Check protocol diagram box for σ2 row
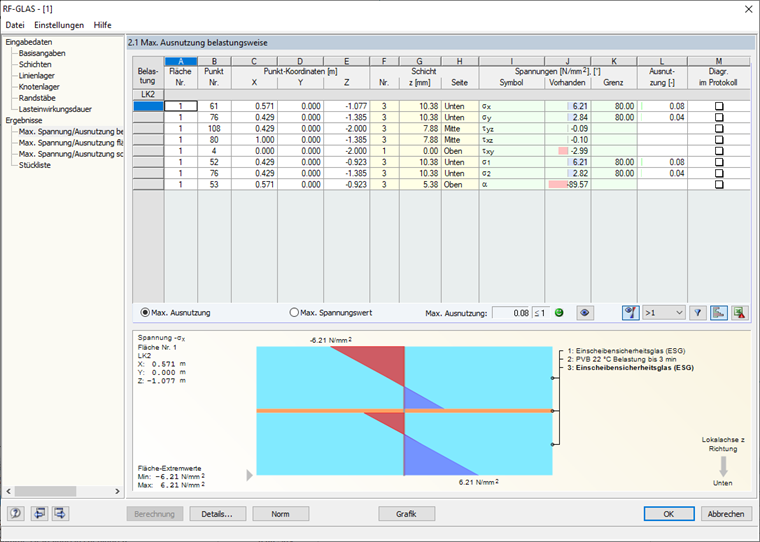This screenshot has height=542, width=760. tap(719, 173)
